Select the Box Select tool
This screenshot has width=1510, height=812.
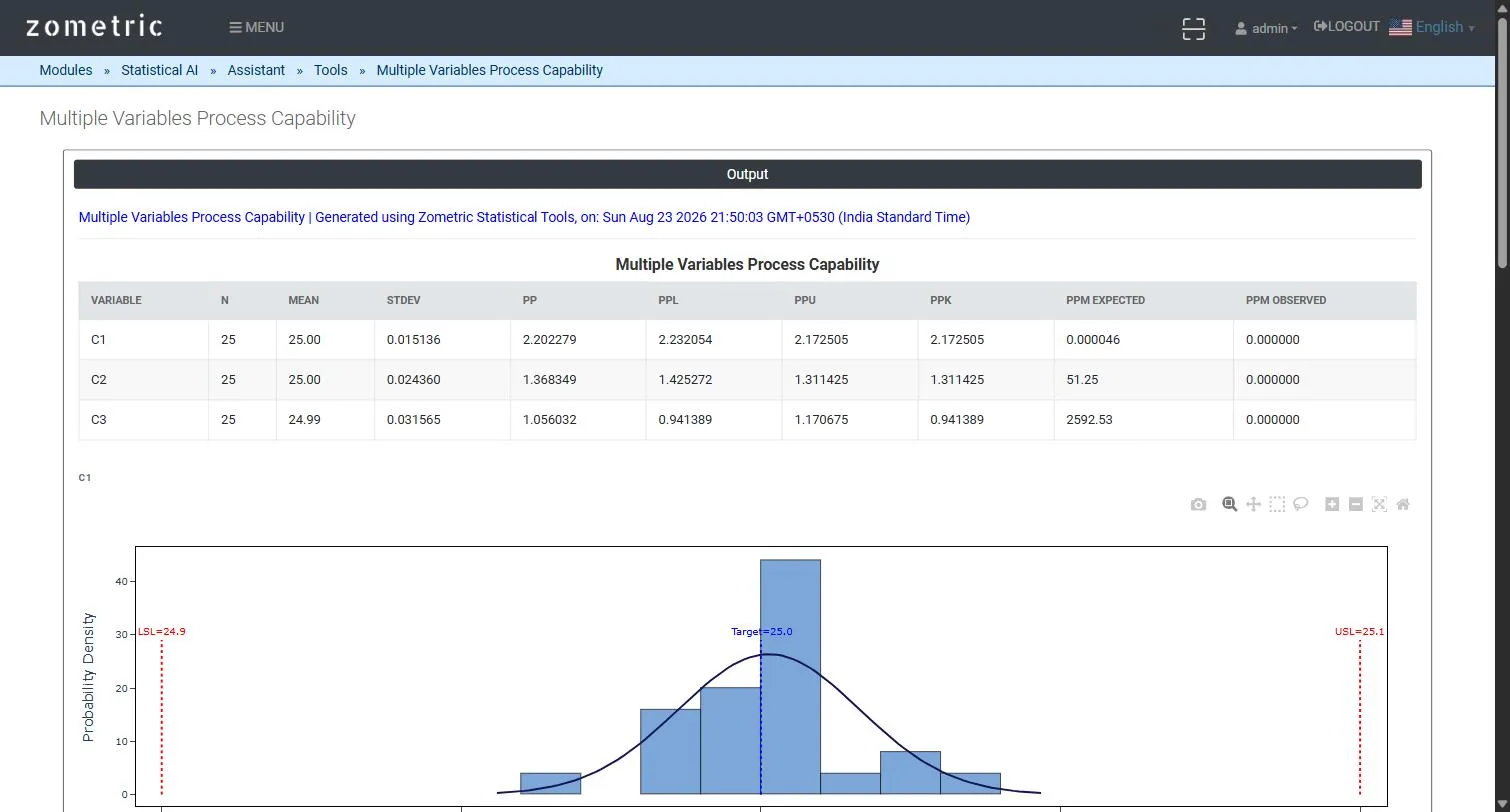click(x=1277, y=504)
